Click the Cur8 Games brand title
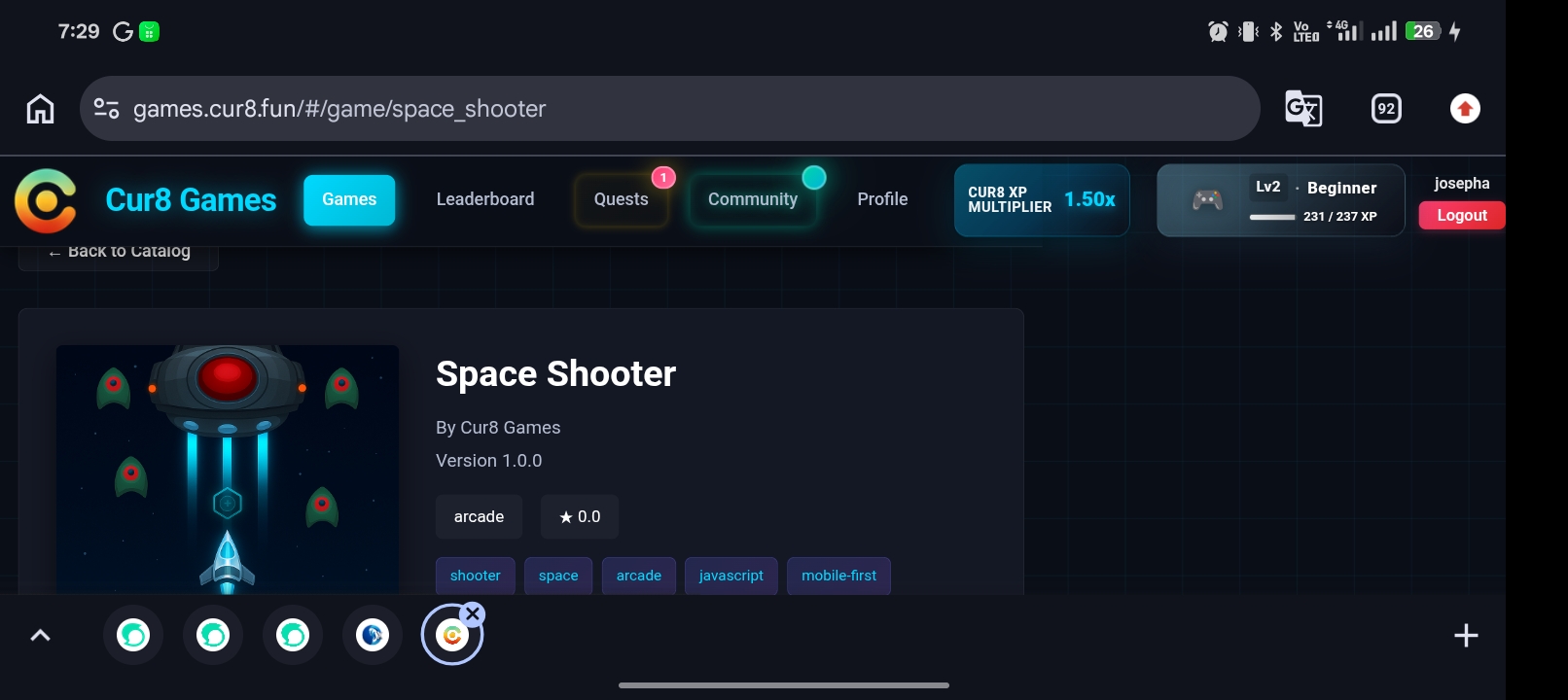 tap(191, 200)
